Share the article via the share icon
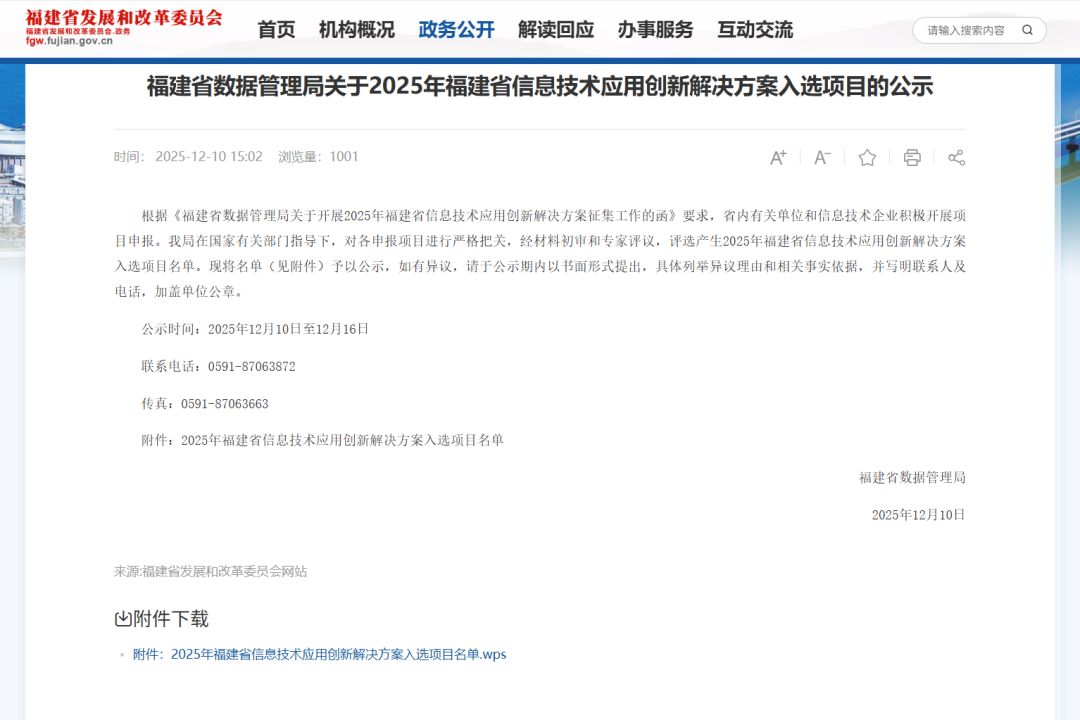Image resolution: width=1080 pixels, height=720 pixels. [x=956, y=157]
